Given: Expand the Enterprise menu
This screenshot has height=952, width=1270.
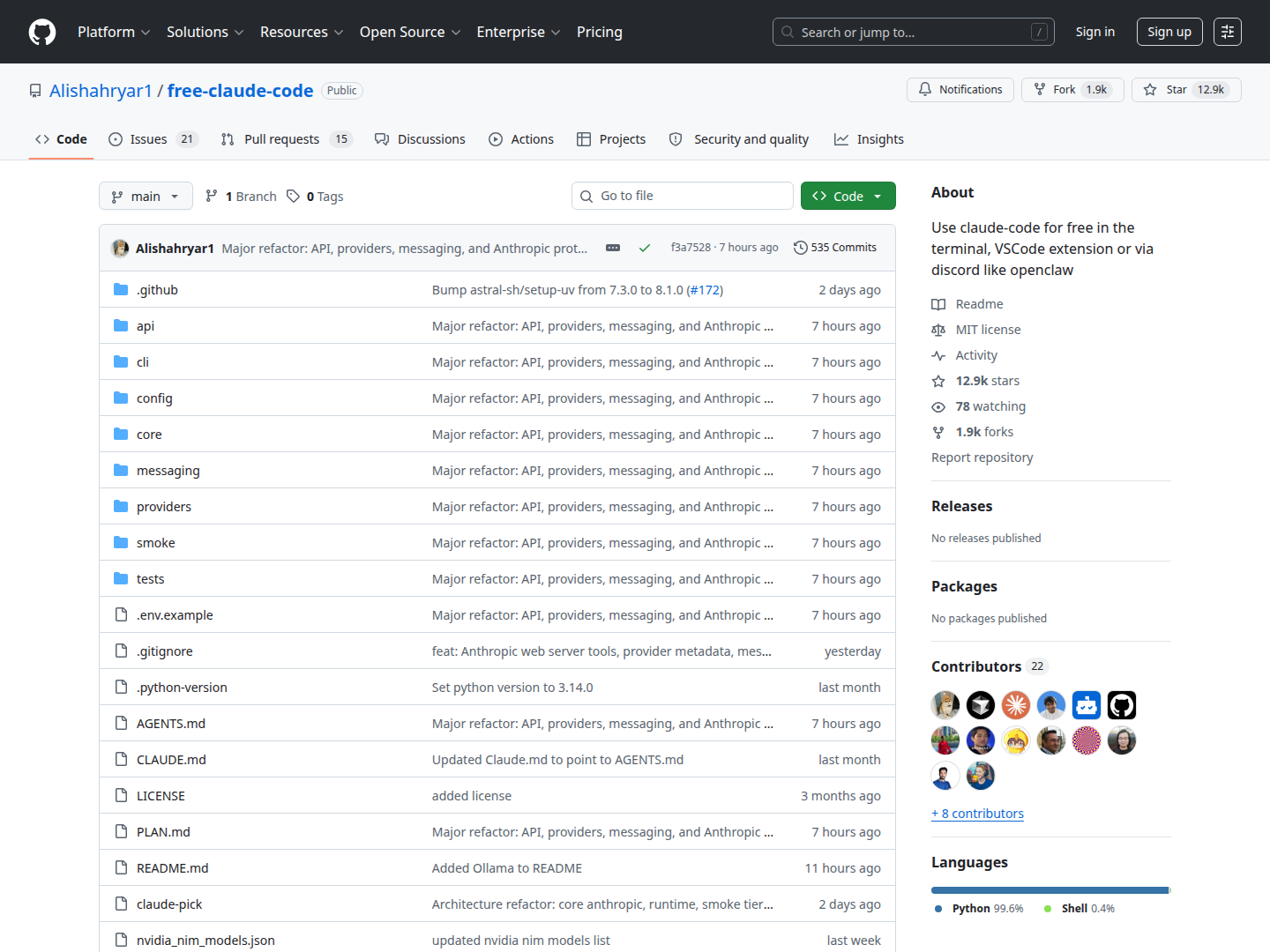Looking at the screenshot, I should click(x=519, y=32).
